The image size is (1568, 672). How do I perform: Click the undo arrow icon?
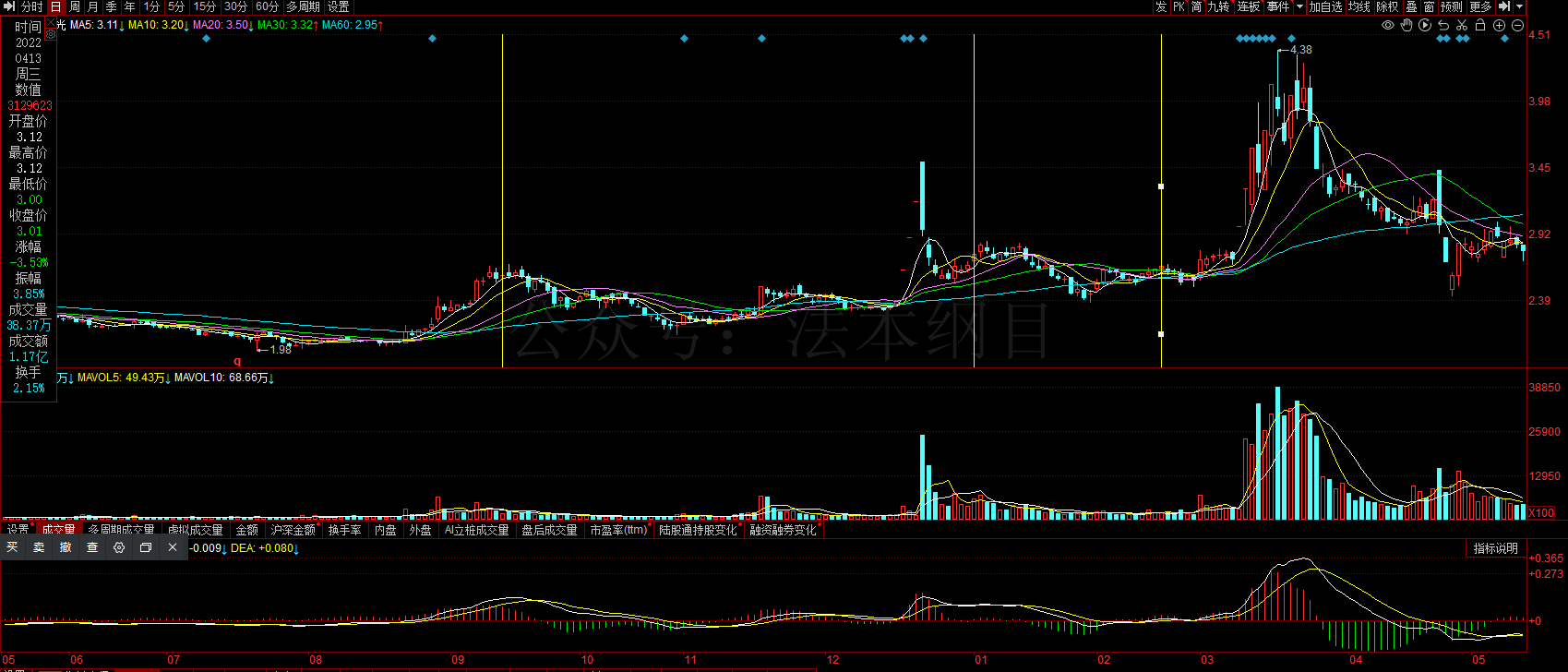click(x=1443, y=26)
